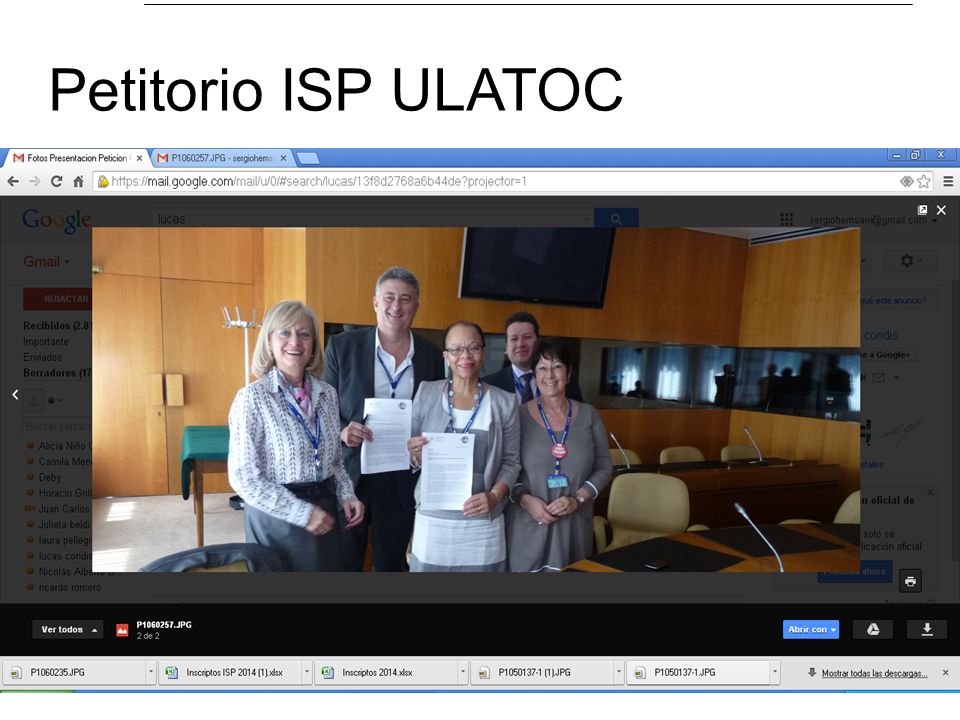
Task: Open the Google apps grid icon
Action: (787, 219)
